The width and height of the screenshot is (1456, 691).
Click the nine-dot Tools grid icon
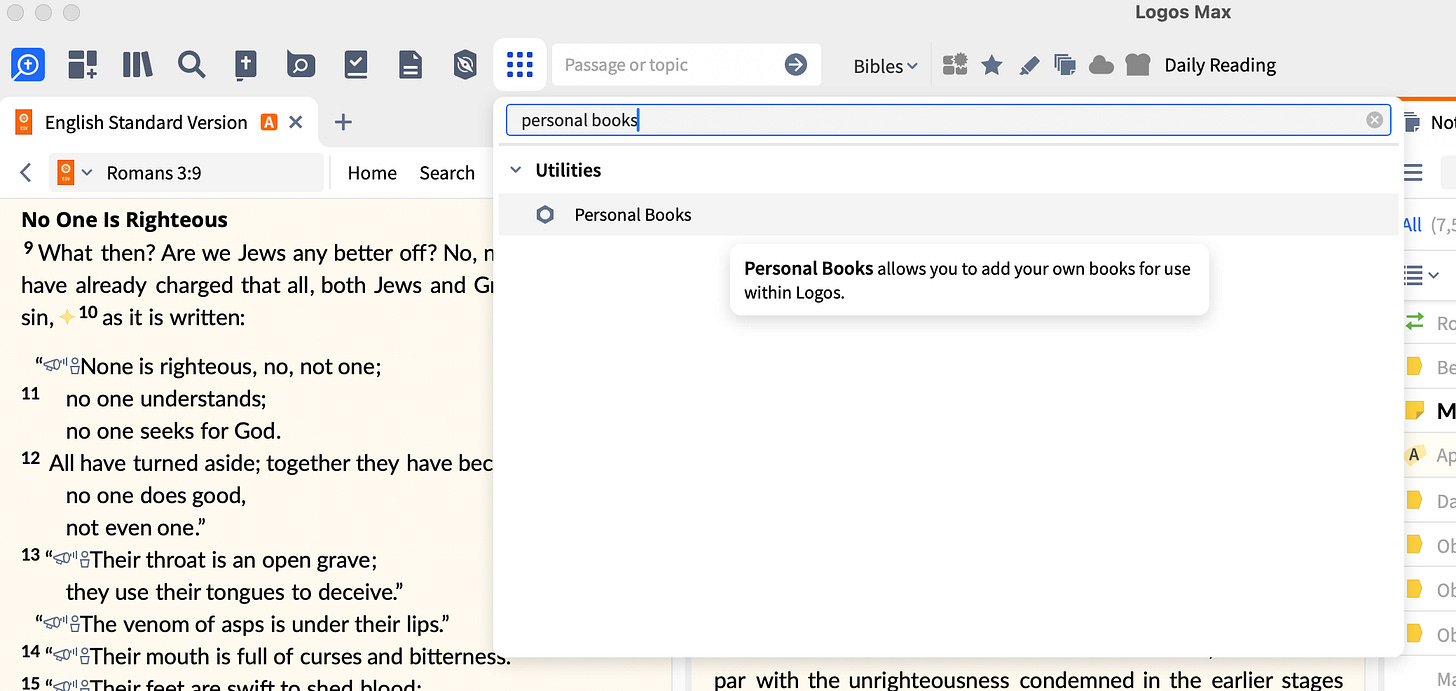point(519,64)
